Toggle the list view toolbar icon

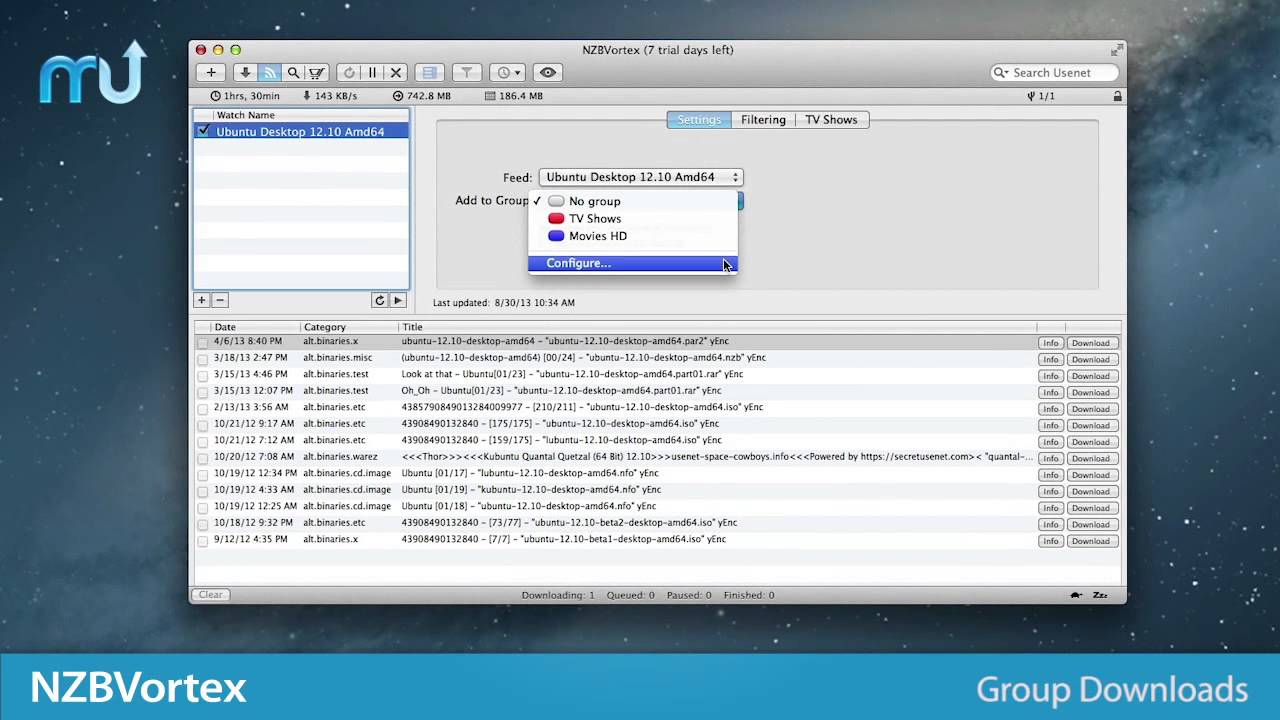coord(430,72)
